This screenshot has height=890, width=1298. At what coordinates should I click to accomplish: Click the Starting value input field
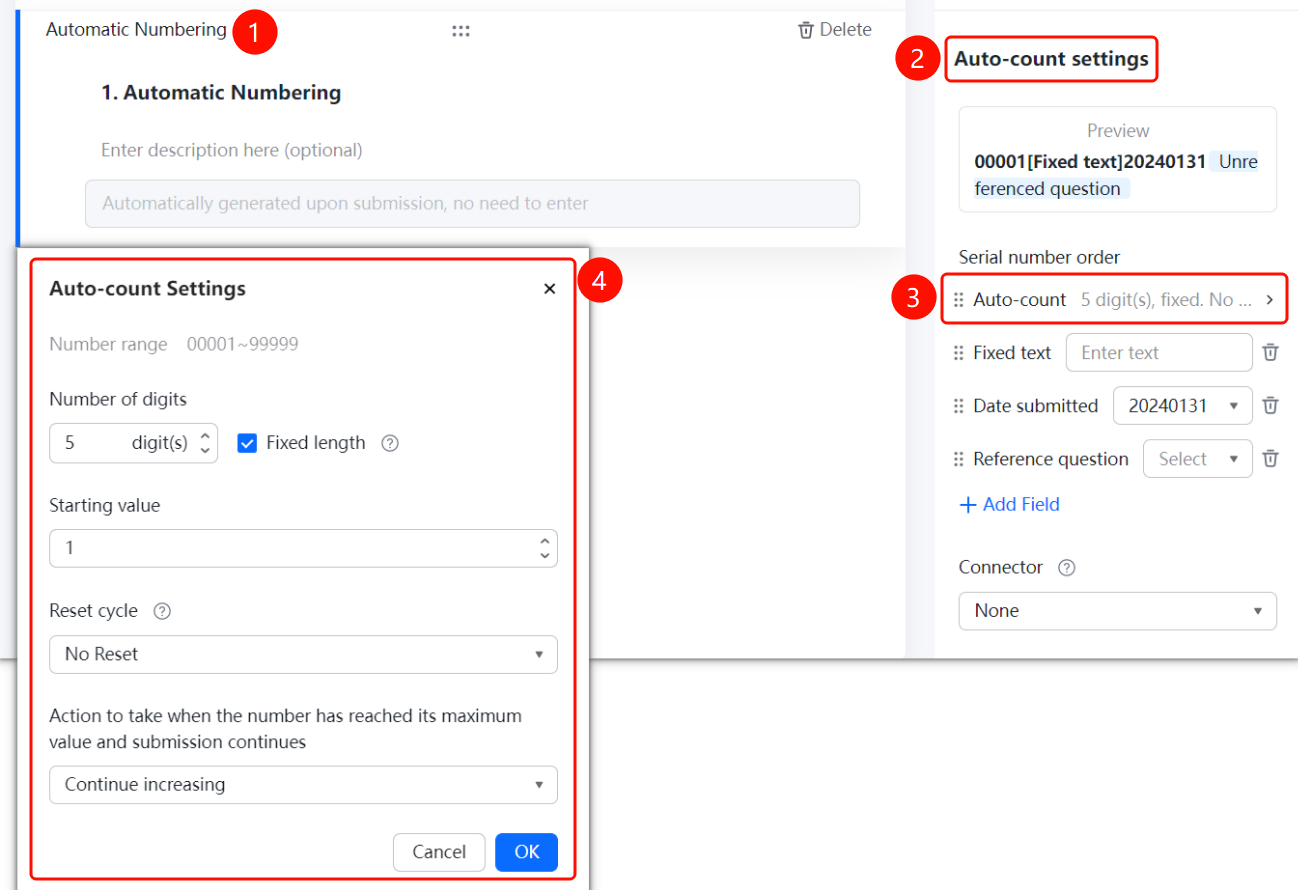coord(303,548)
